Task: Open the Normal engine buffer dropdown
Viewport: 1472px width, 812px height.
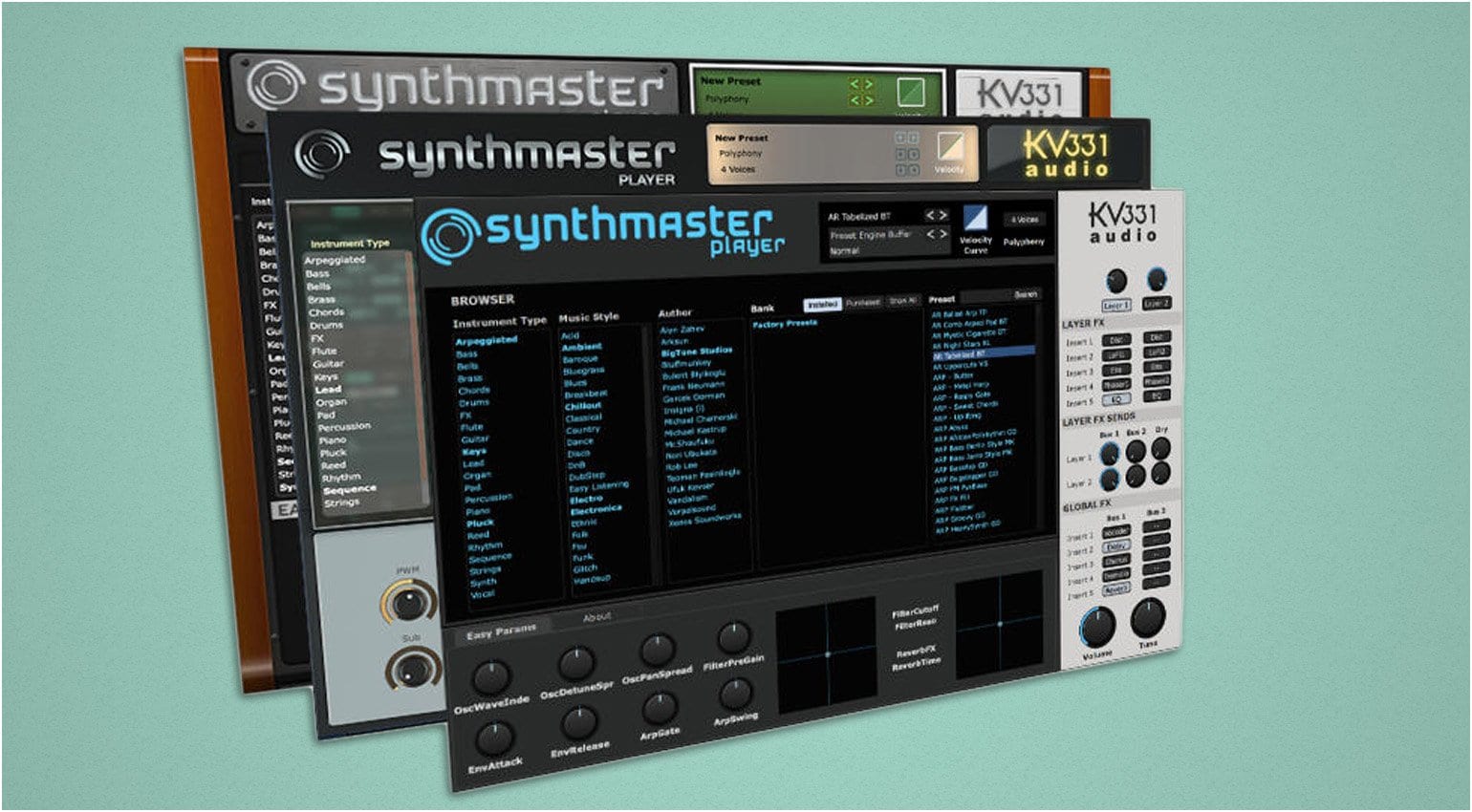Action: 845,251
